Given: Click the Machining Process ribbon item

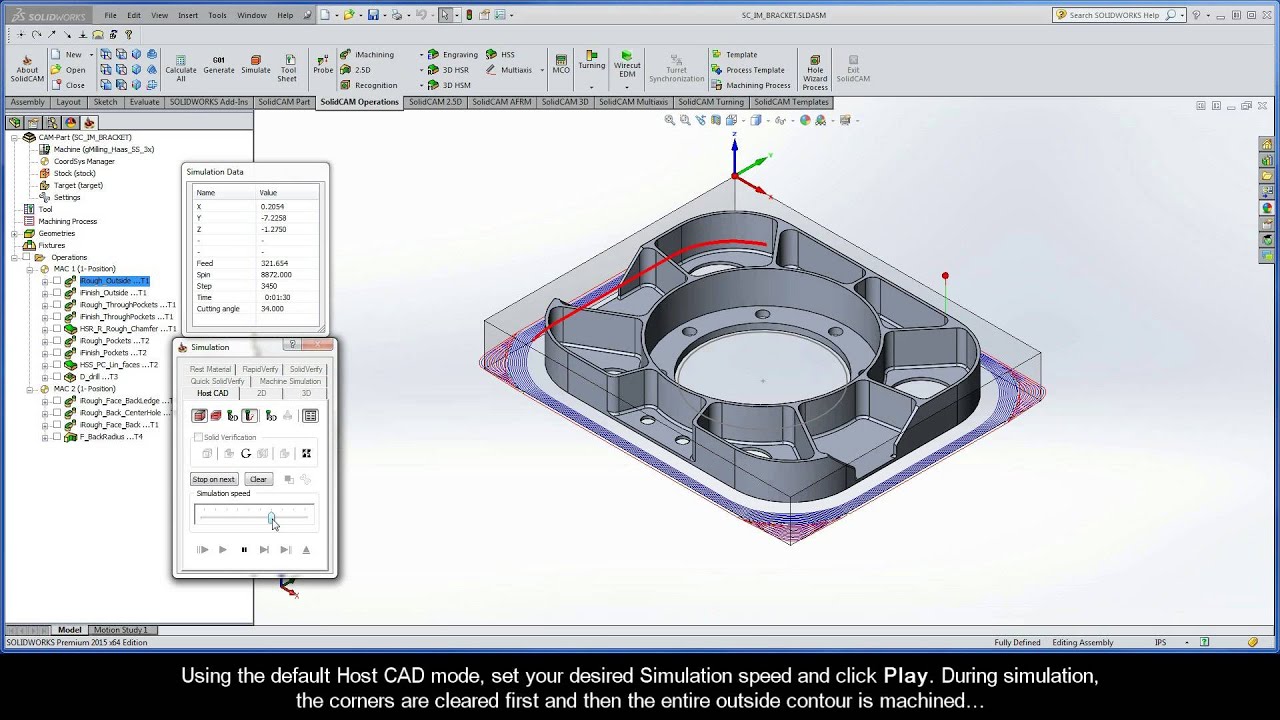Looking at the screenshot, I should coord(751,85).
